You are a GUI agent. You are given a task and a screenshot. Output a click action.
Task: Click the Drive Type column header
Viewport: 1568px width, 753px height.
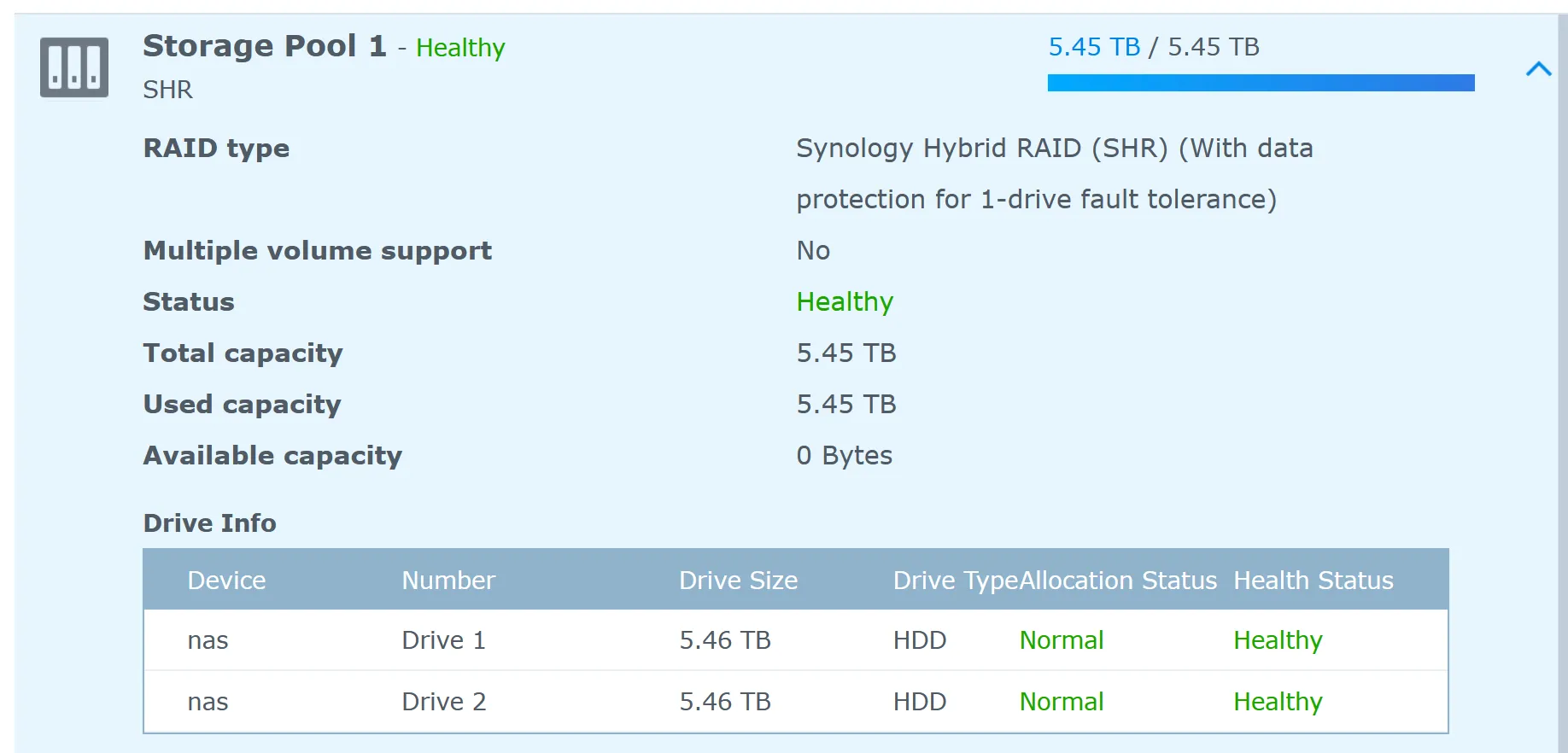[x=955, y=581]
